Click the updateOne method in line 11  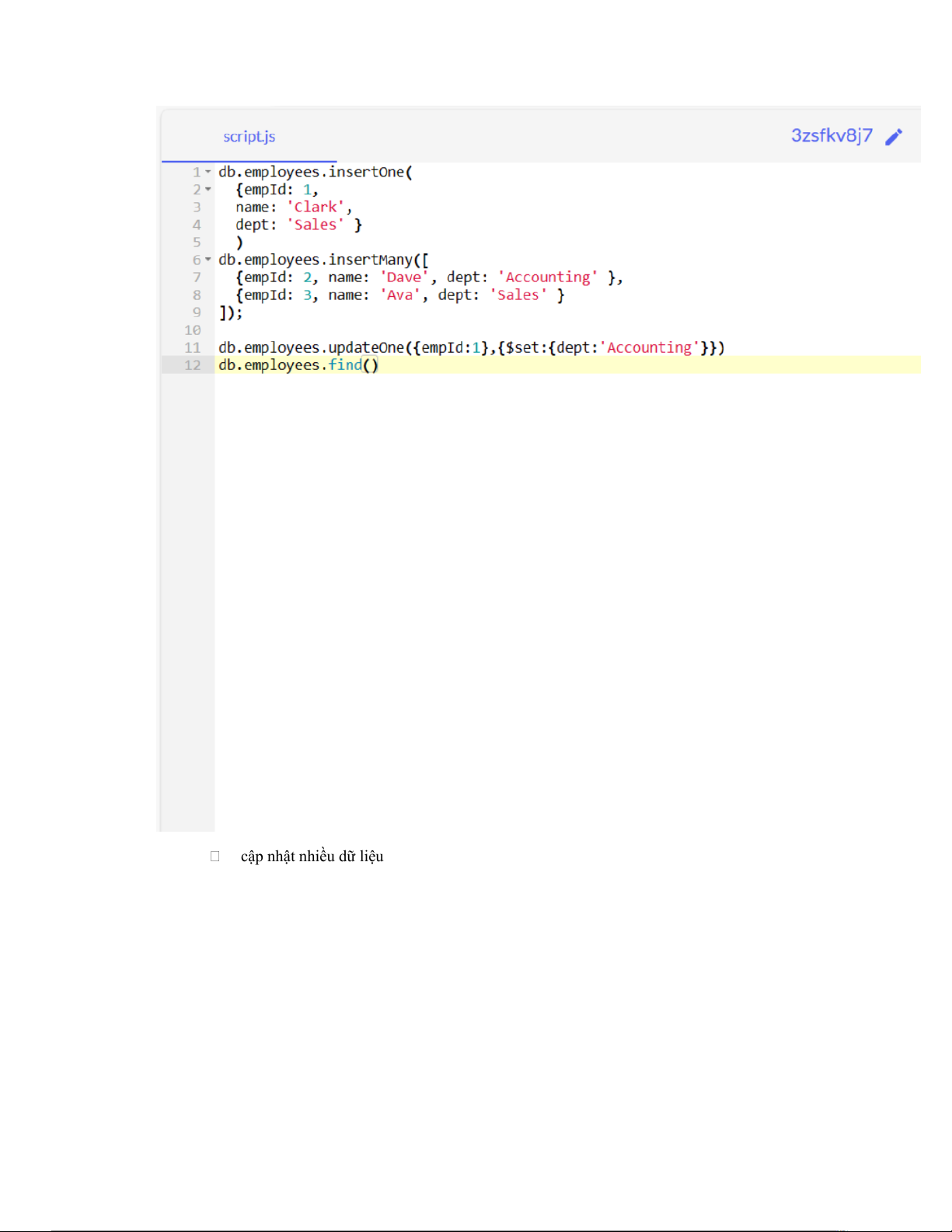coord(365,347)
